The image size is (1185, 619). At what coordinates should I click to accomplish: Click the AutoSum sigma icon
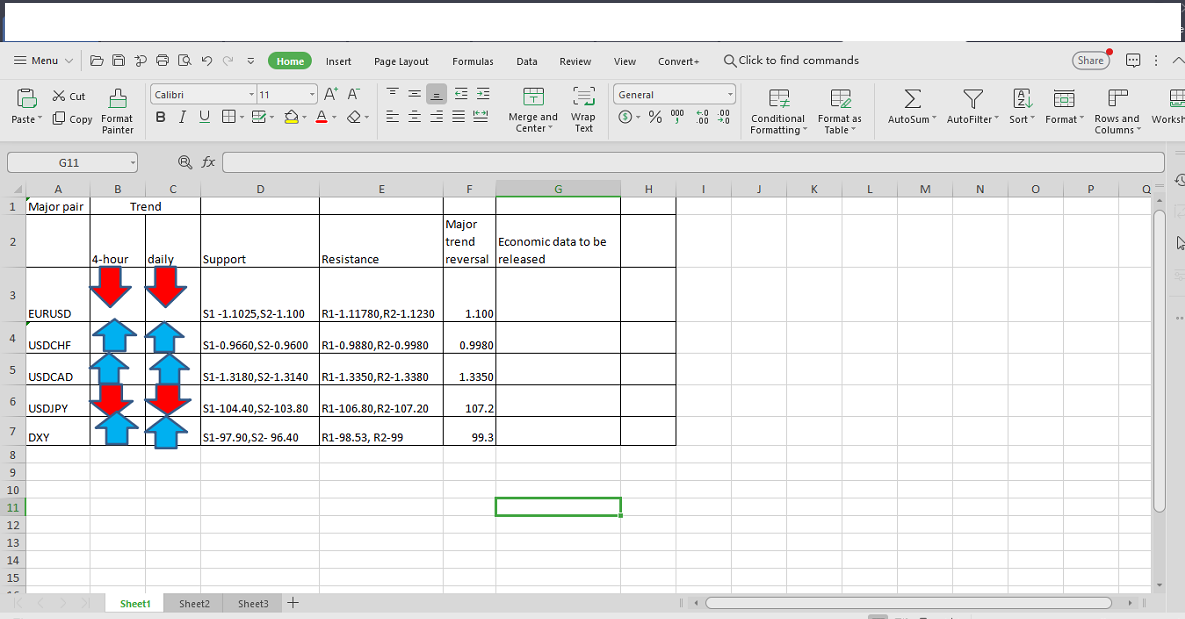tap(912, 98)
